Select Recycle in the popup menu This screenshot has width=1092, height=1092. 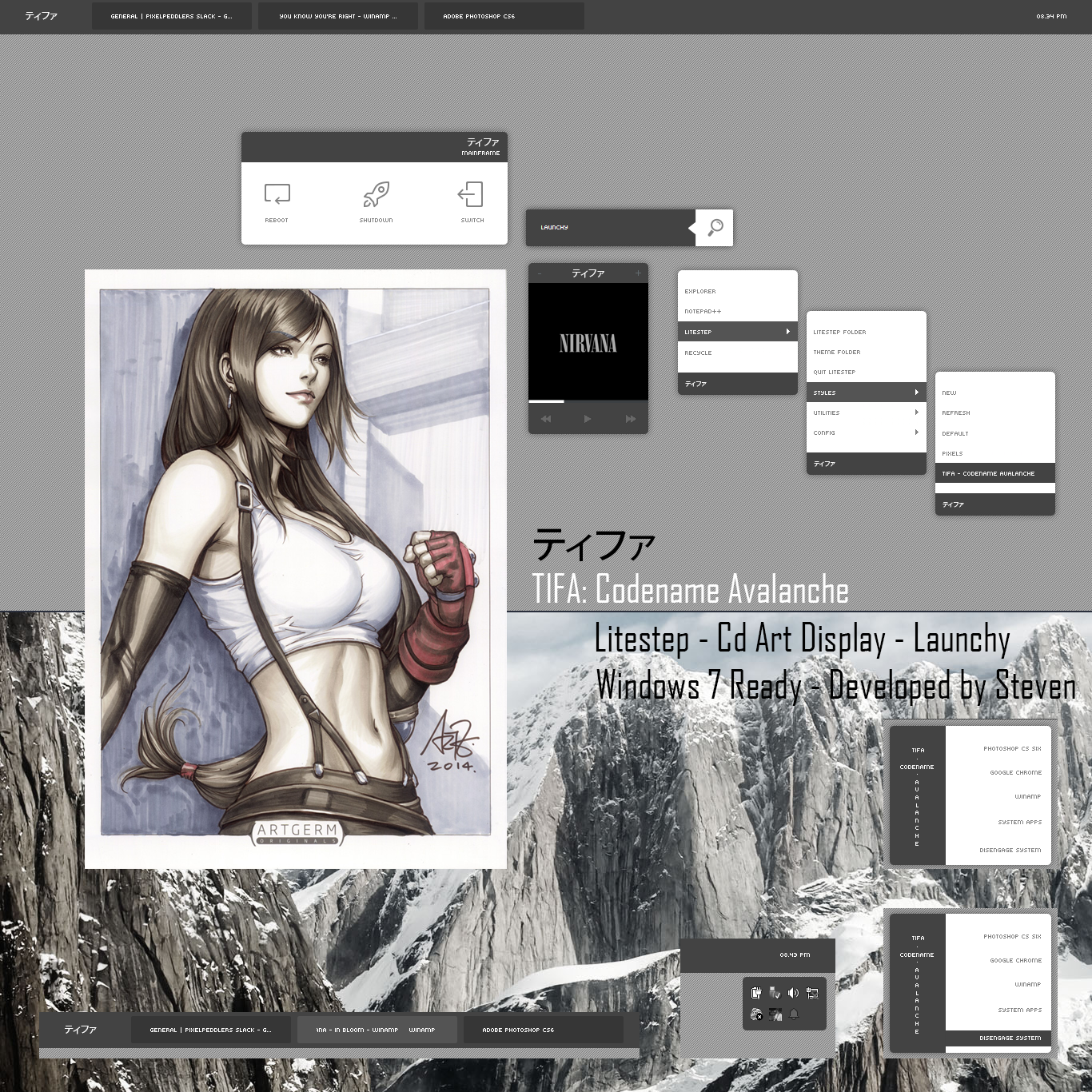738,353
